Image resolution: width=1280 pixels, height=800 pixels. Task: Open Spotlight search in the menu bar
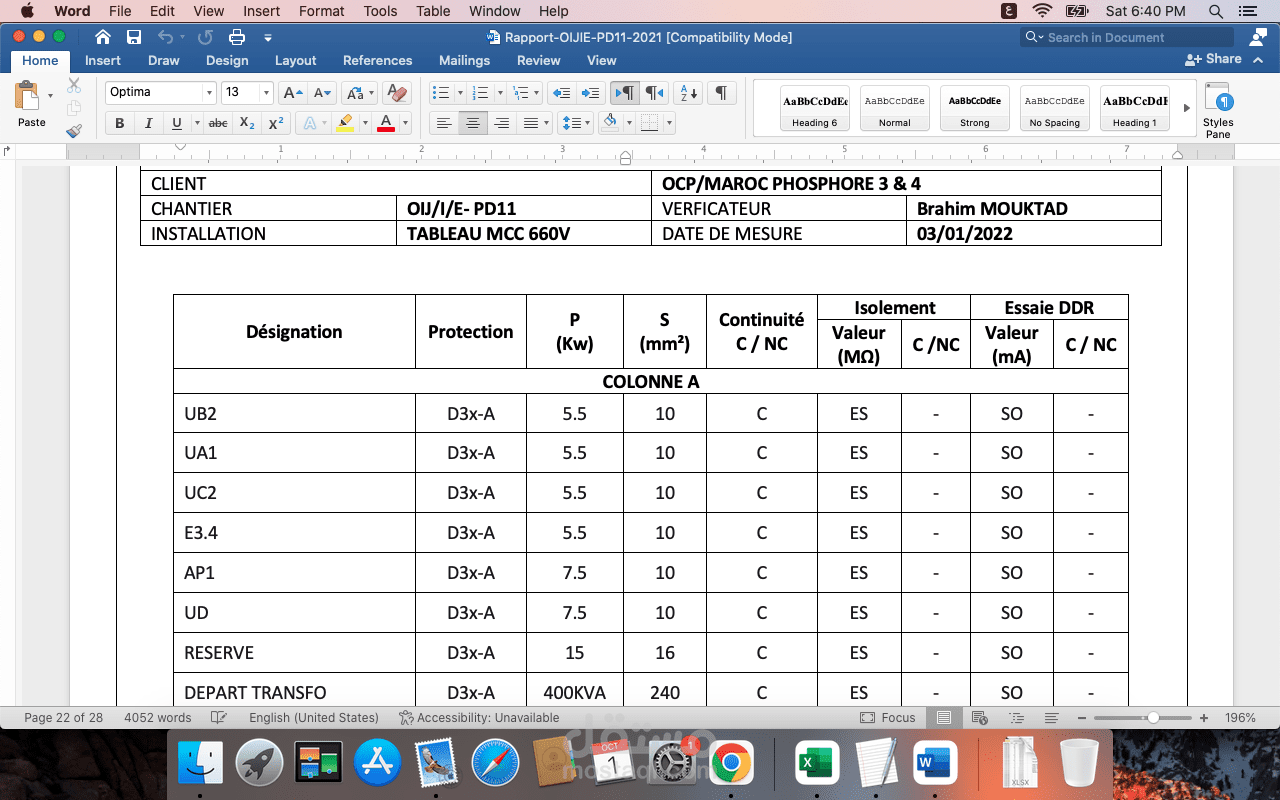pyautogui.click(x=1216, y=11)
